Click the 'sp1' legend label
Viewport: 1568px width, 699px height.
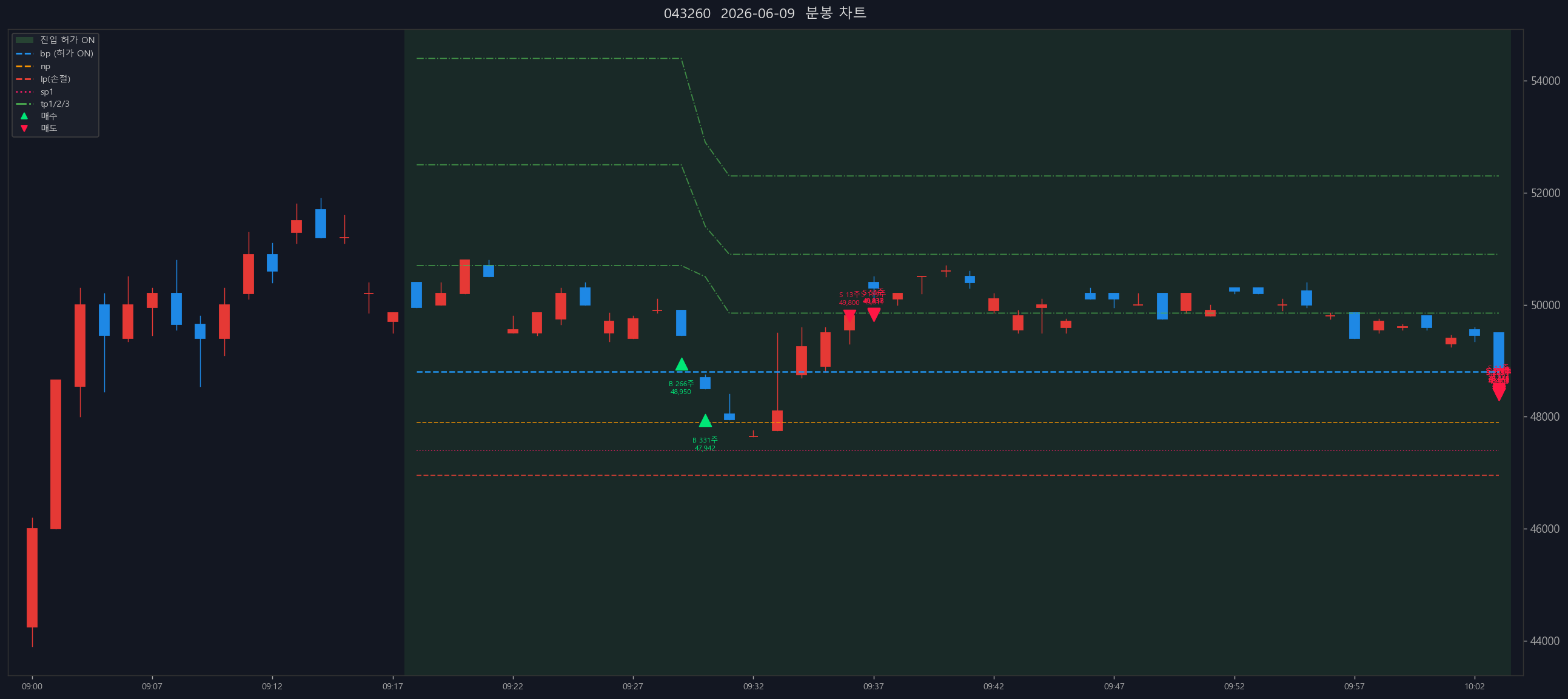click(x=47, y=92)
